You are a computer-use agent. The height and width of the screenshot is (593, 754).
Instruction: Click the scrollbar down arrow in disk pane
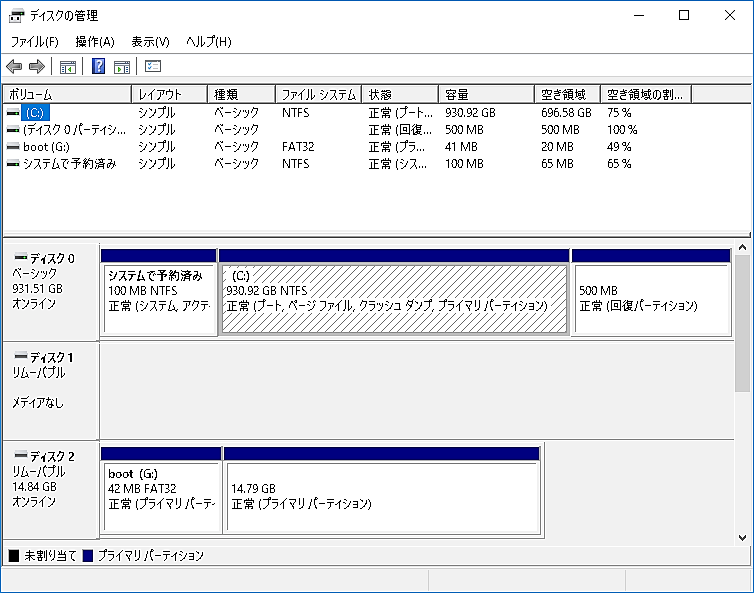point(742,538)
